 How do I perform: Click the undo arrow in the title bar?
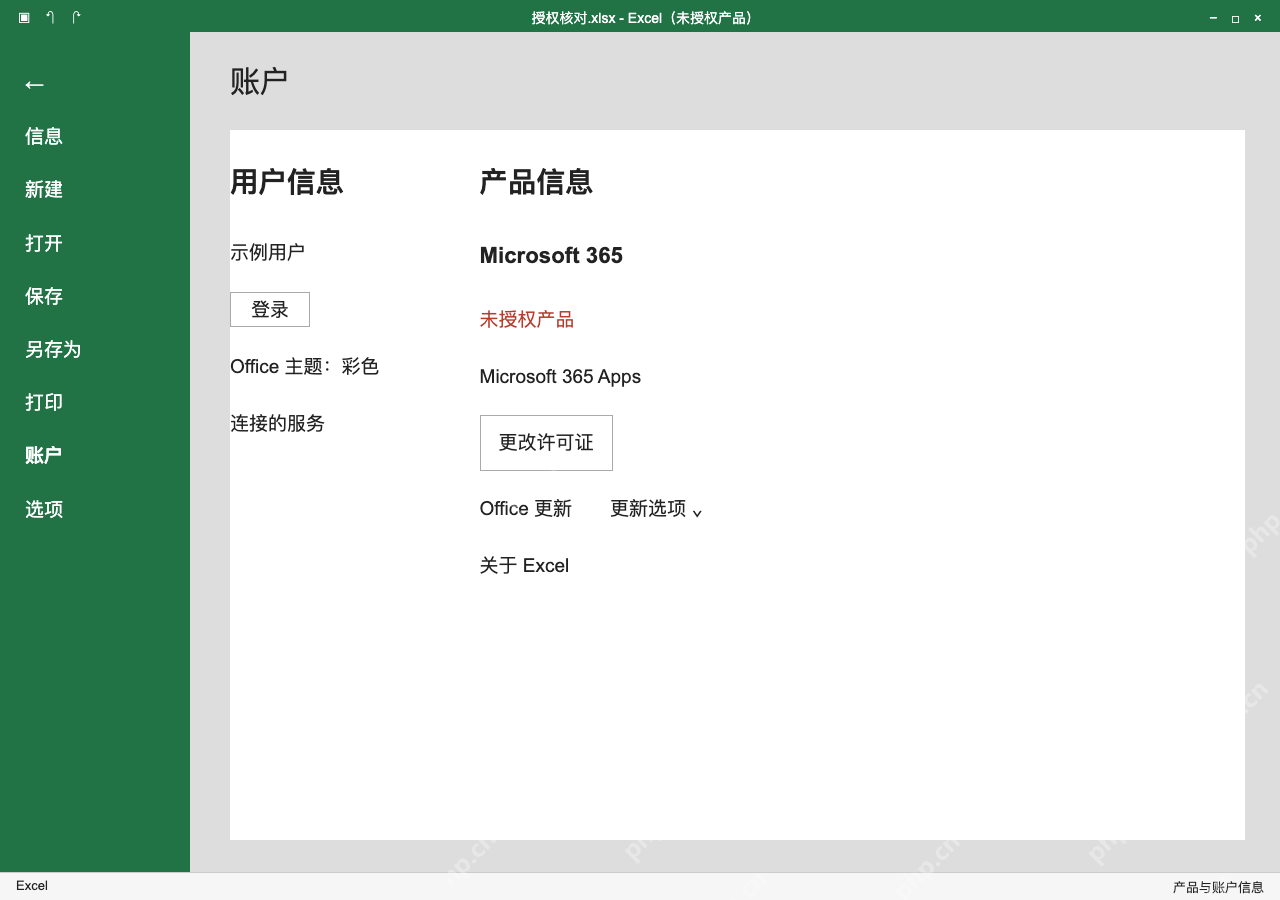pyautogui.click(x=50, y=17)
